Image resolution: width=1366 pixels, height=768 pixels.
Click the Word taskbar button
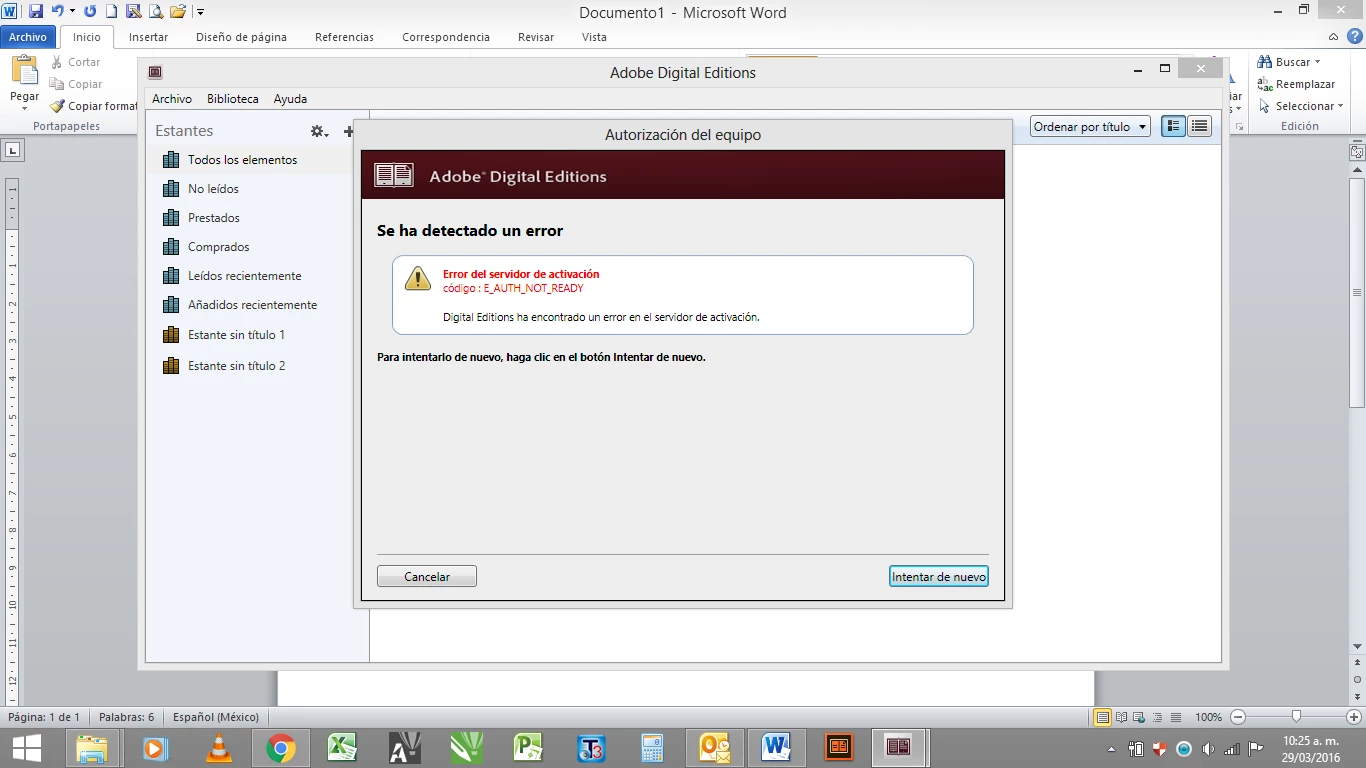click(777, 748)
